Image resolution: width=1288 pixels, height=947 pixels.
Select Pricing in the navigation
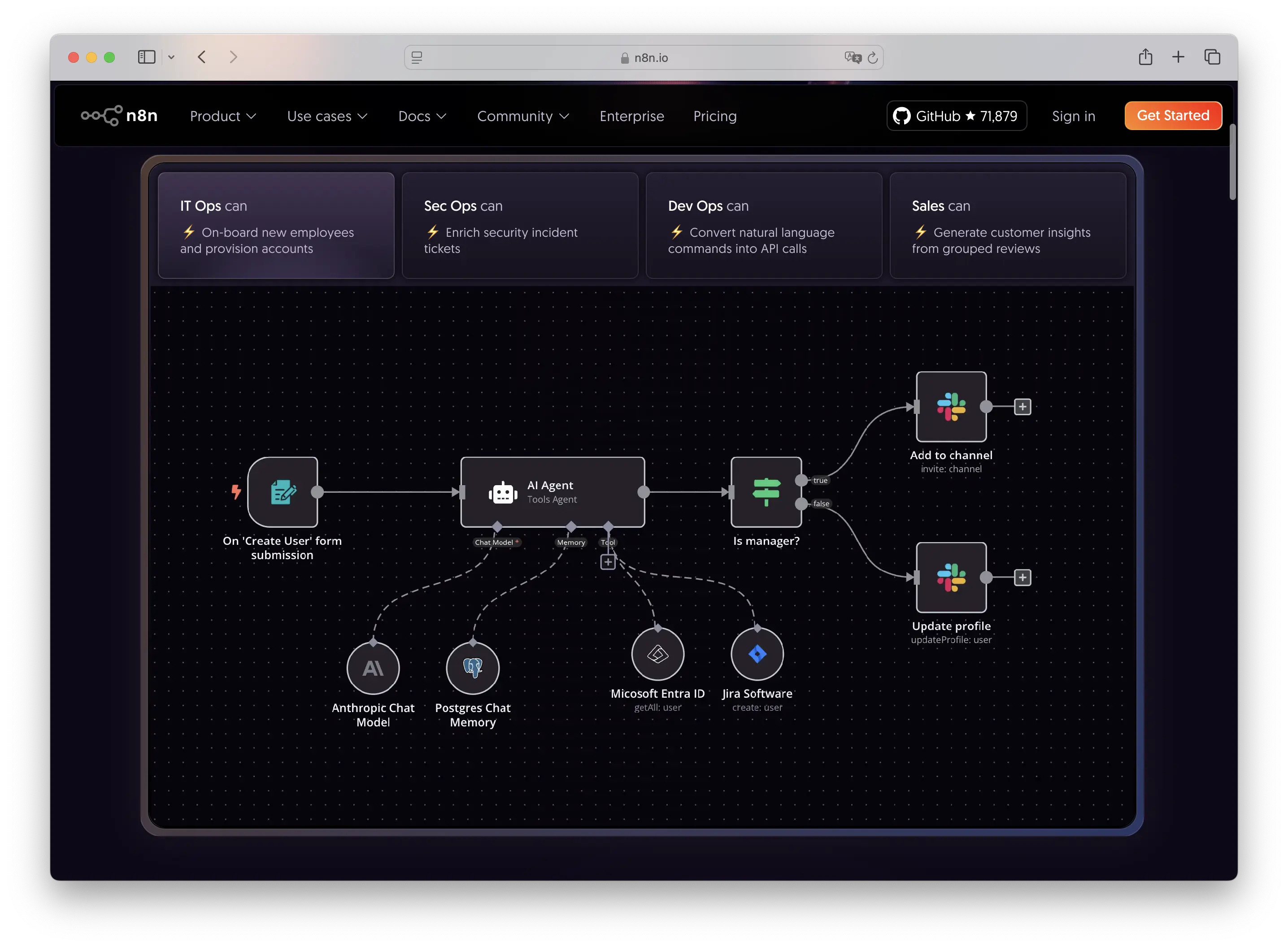coord(715,116)
